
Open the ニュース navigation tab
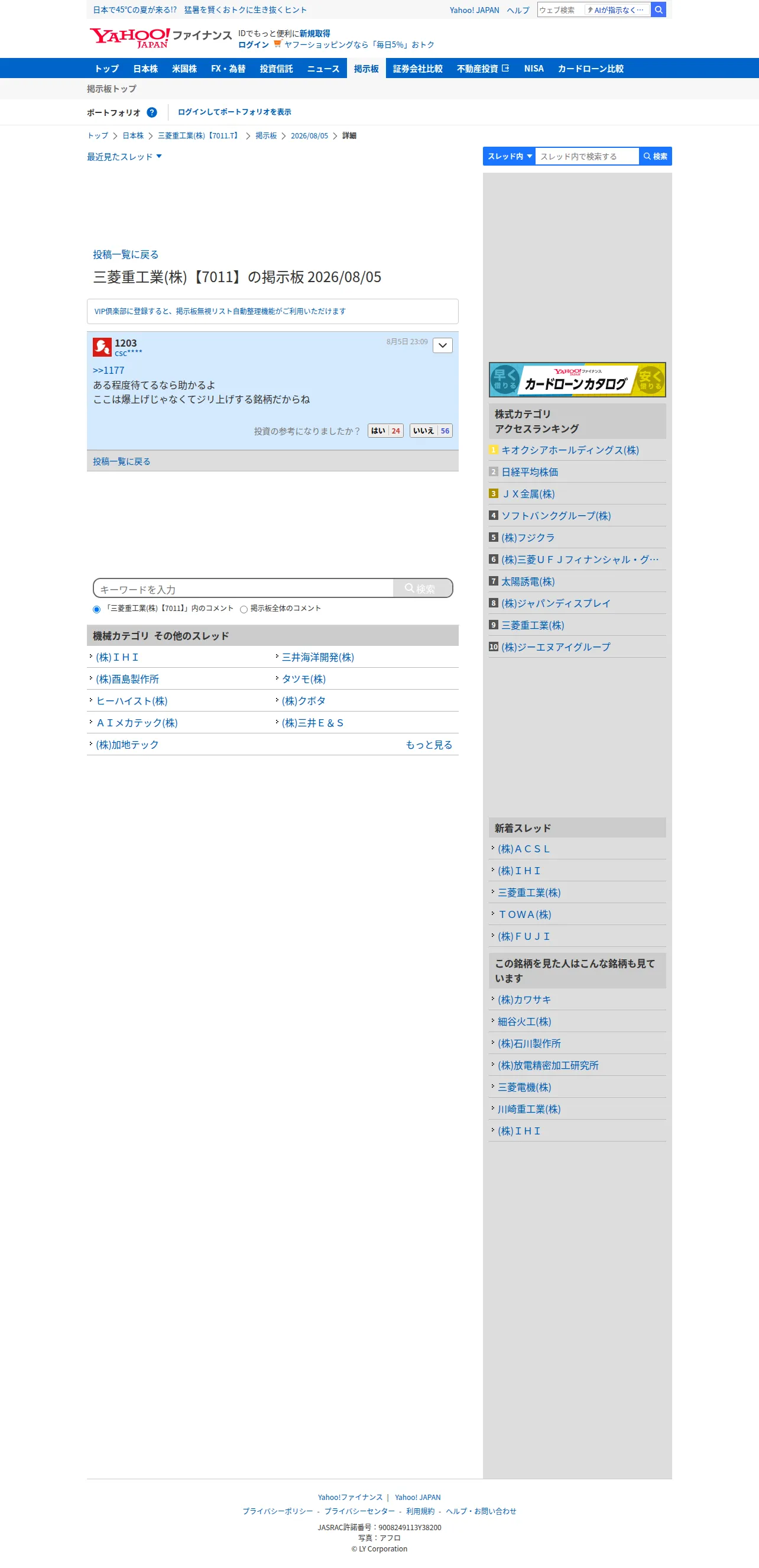point(323,69)
